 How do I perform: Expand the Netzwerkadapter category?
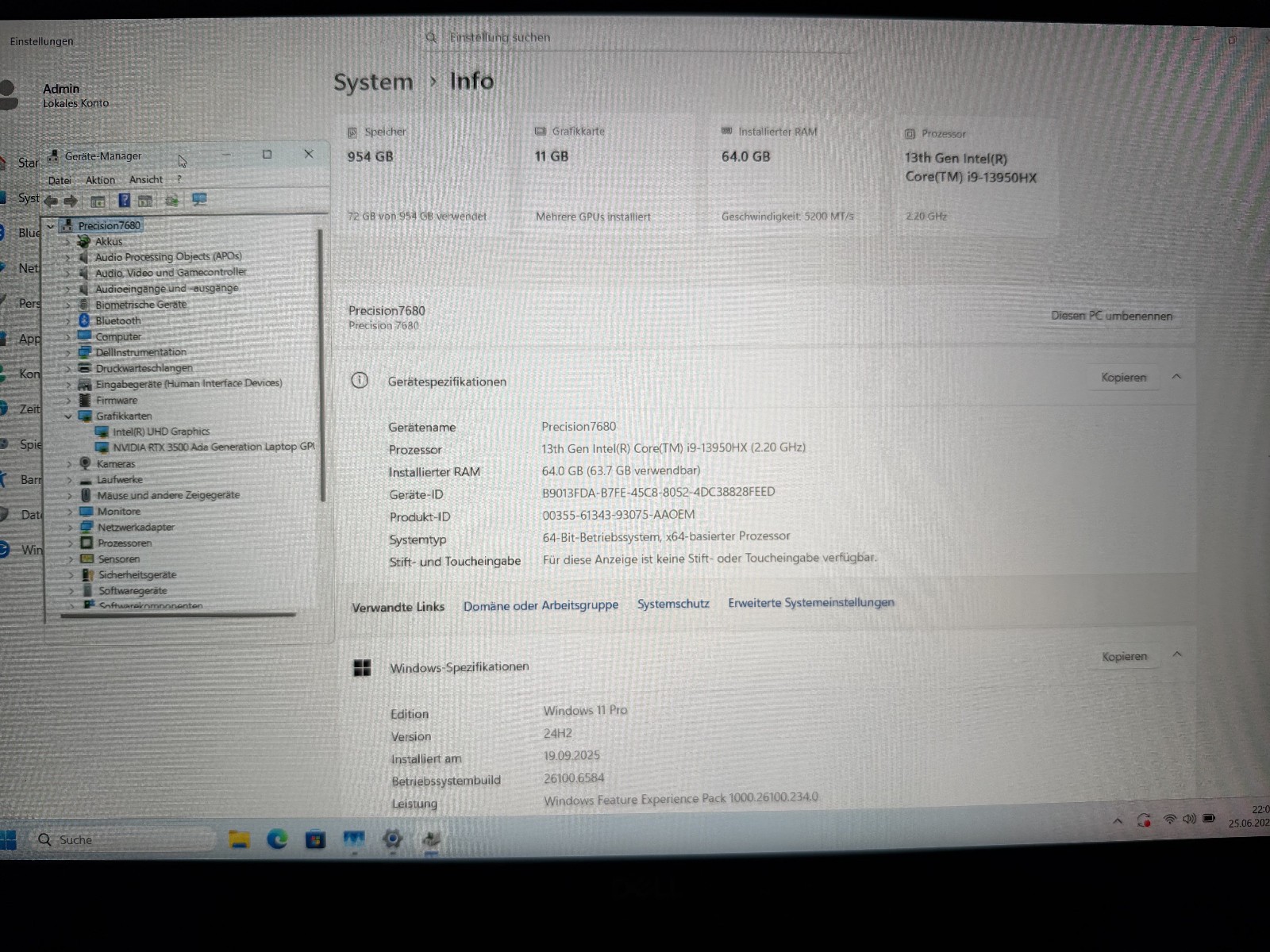70,527
